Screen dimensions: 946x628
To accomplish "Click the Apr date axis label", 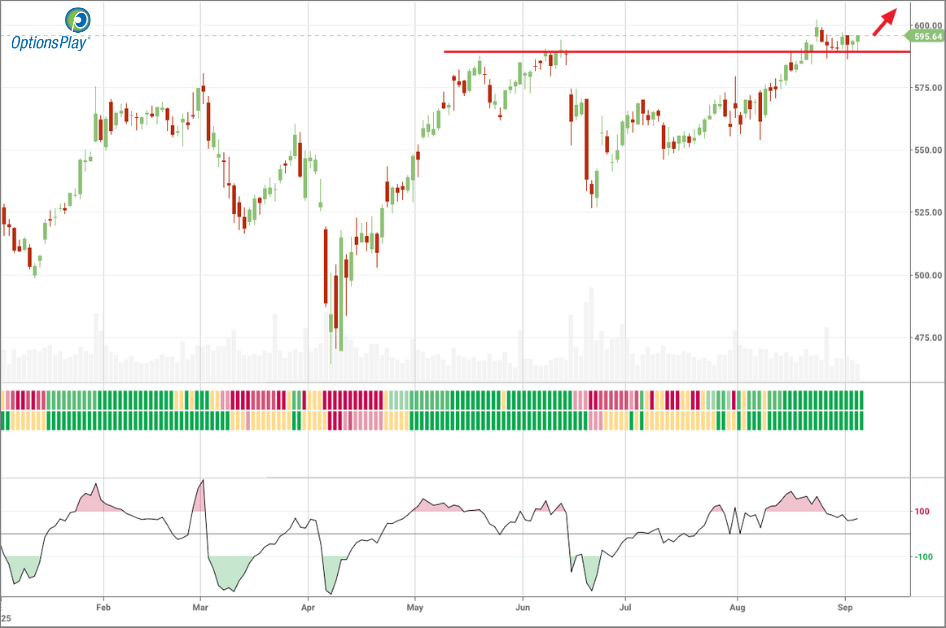I will click(308, 607).
